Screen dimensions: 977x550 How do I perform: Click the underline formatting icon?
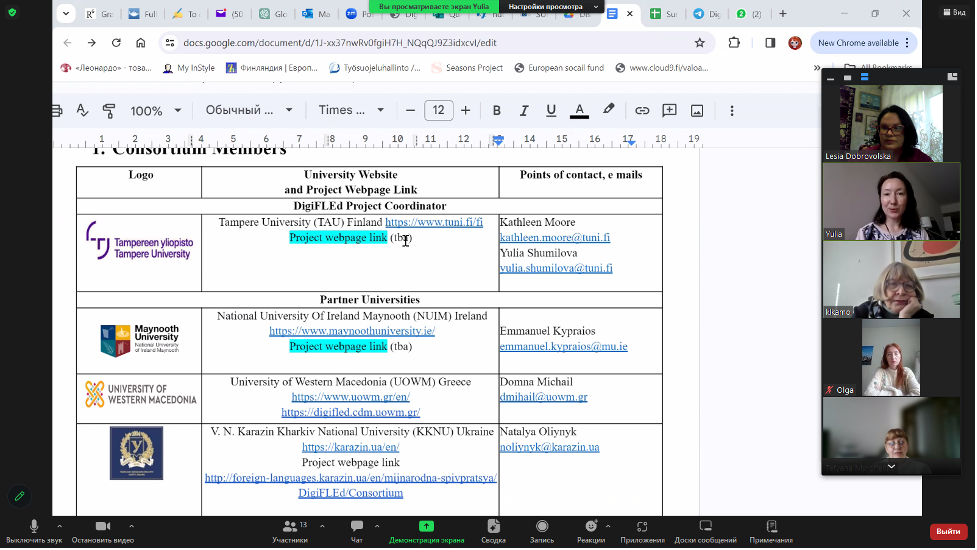point(551,110)
